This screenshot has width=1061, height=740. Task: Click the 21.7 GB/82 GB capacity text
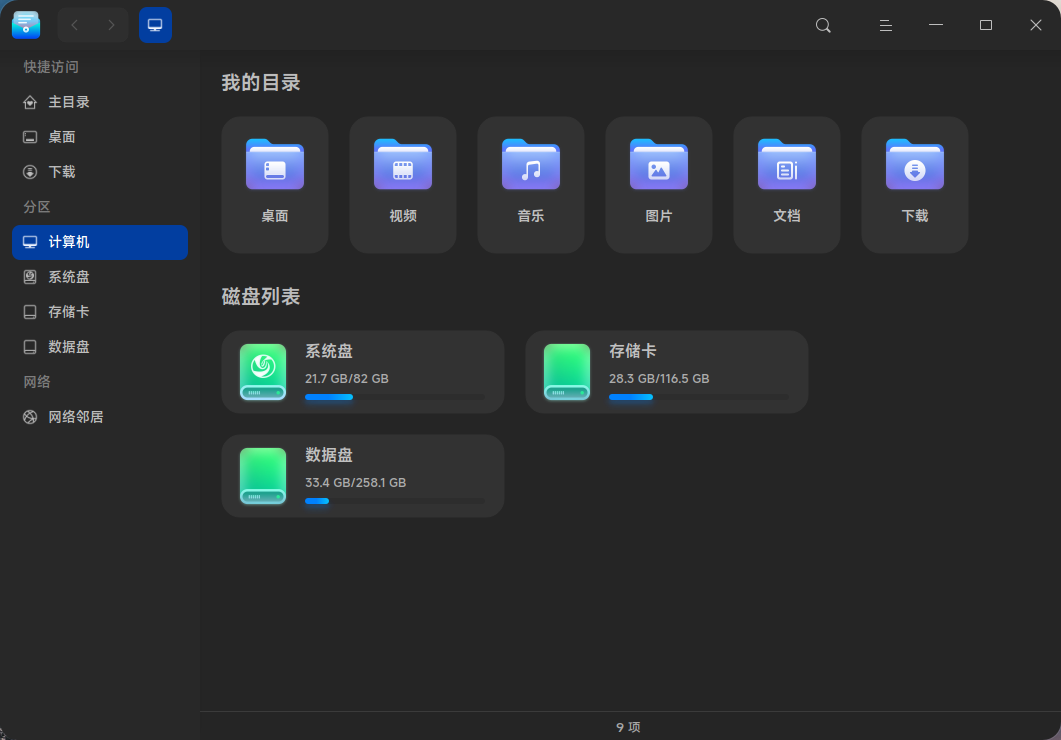coord(346,379)
